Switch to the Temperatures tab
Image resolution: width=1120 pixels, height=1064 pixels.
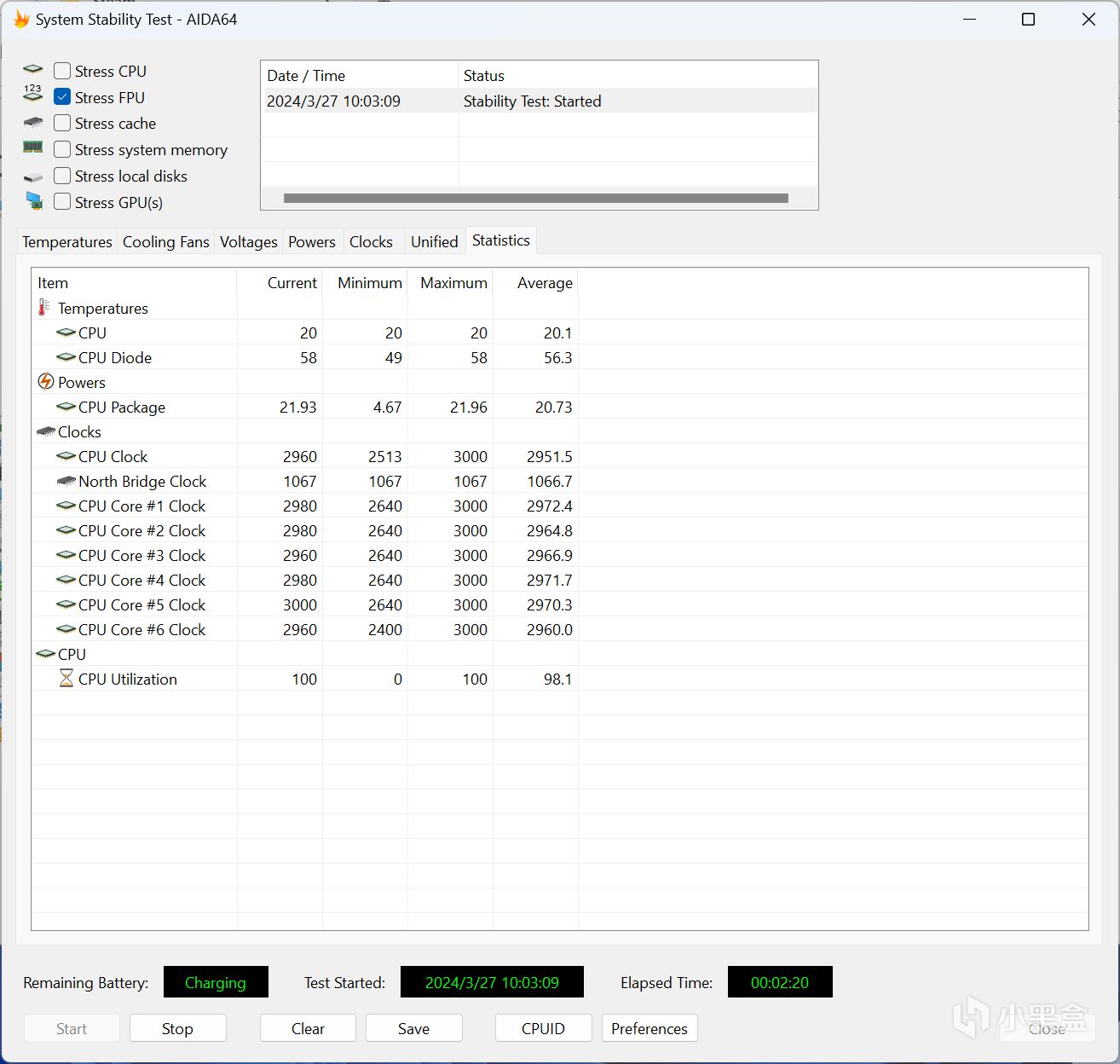(67, 242)
